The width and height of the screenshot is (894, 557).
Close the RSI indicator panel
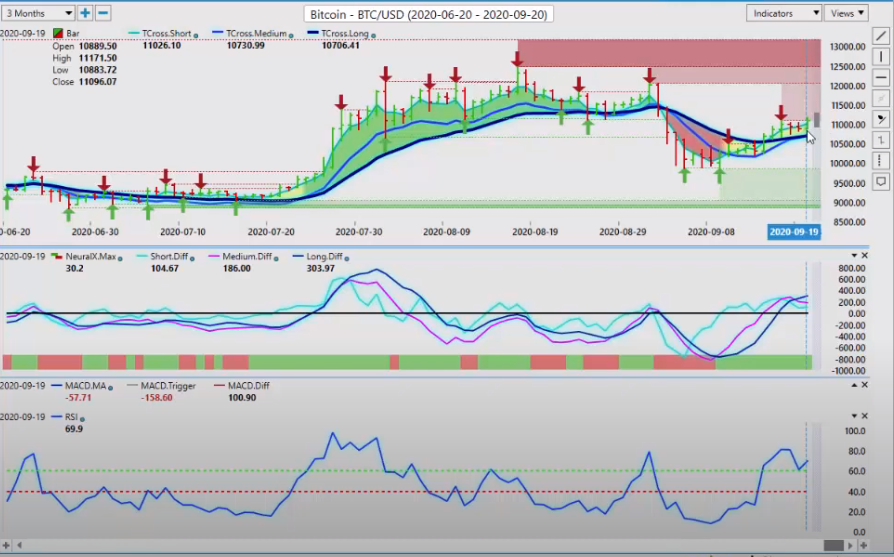click(x=864, y=416)
